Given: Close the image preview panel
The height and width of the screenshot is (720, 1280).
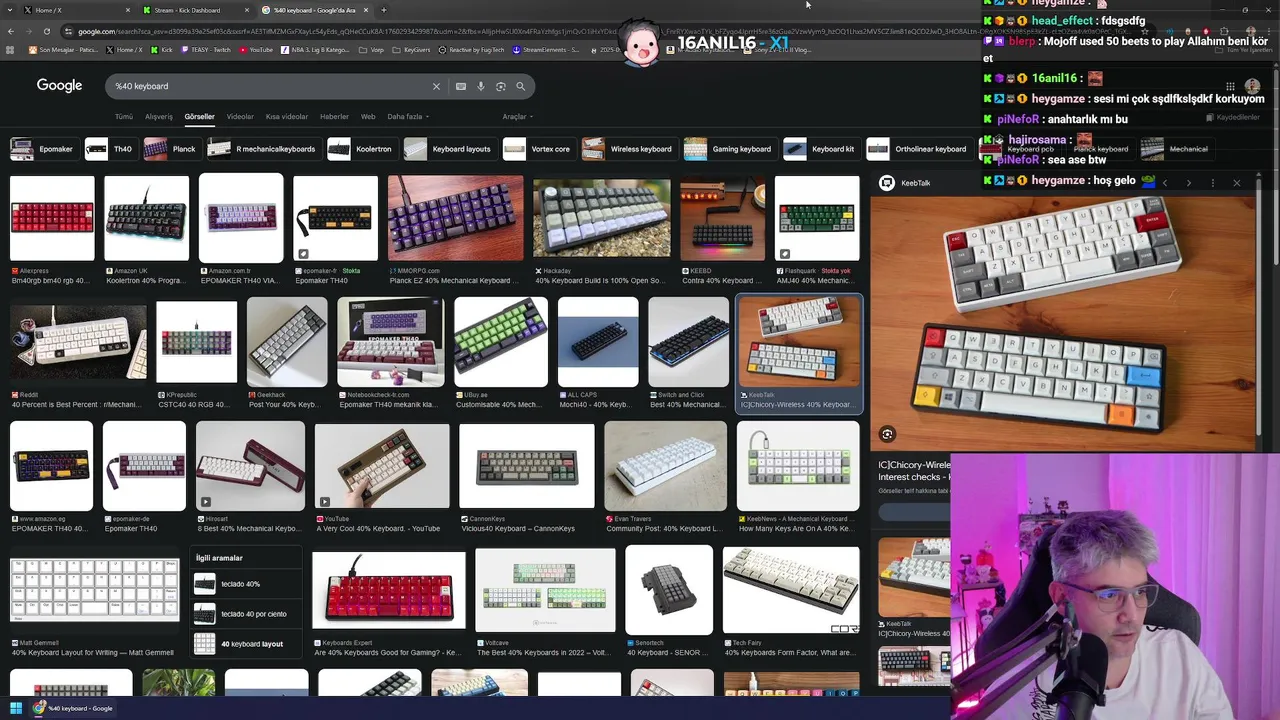Looking at the screenshot, I should coord(1237,183).
